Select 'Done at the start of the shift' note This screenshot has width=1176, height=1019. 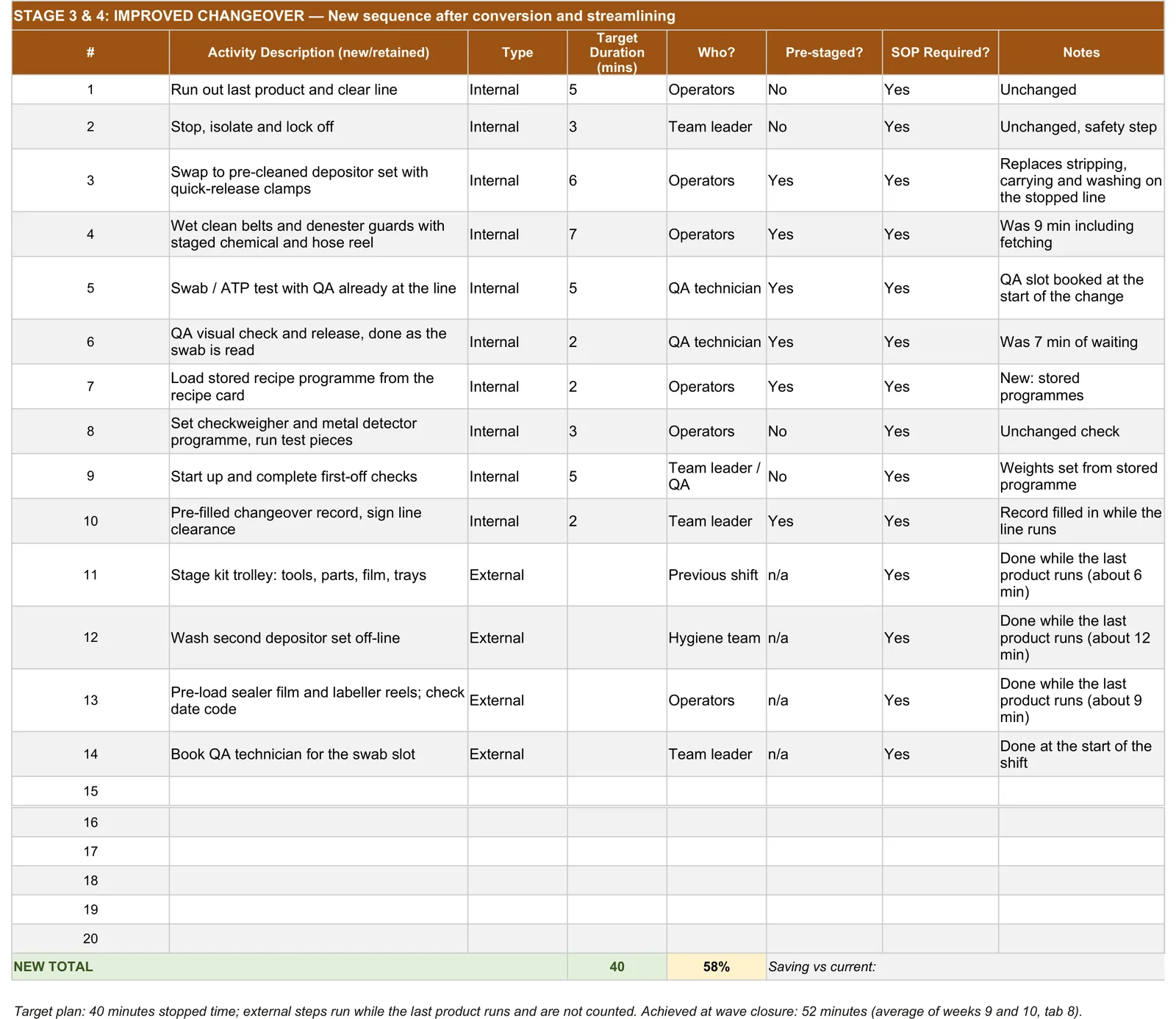pyautogui.click(x=1081, y=754)
